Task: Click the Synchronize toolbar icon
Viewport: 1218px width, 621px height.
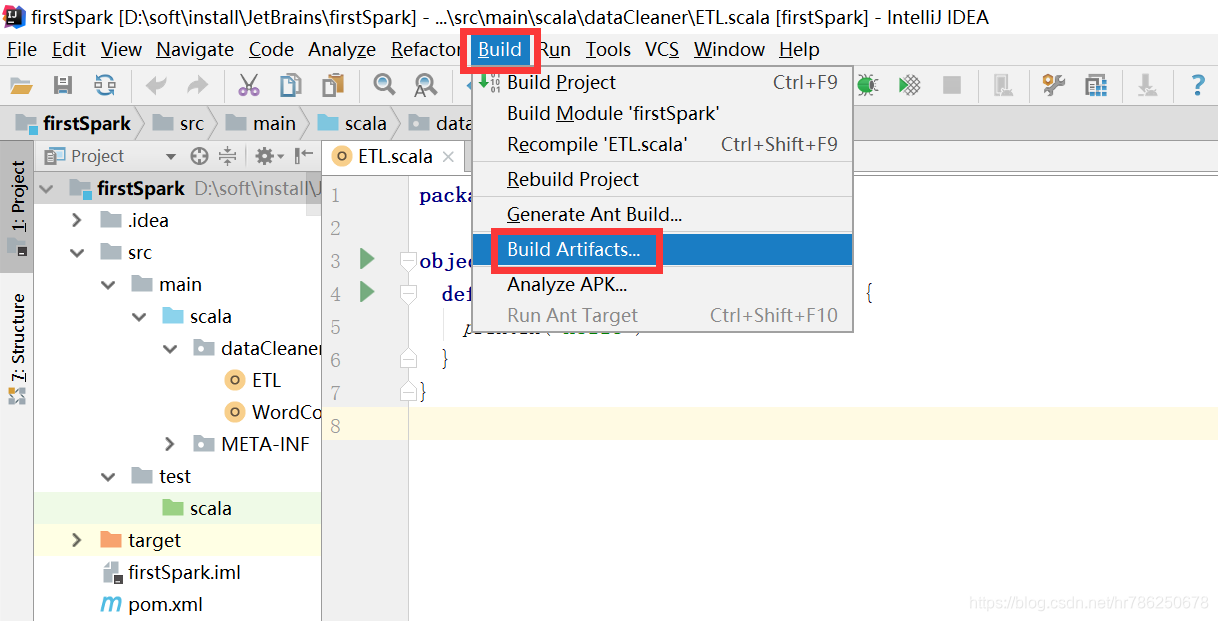Action: tap(105, 86)
